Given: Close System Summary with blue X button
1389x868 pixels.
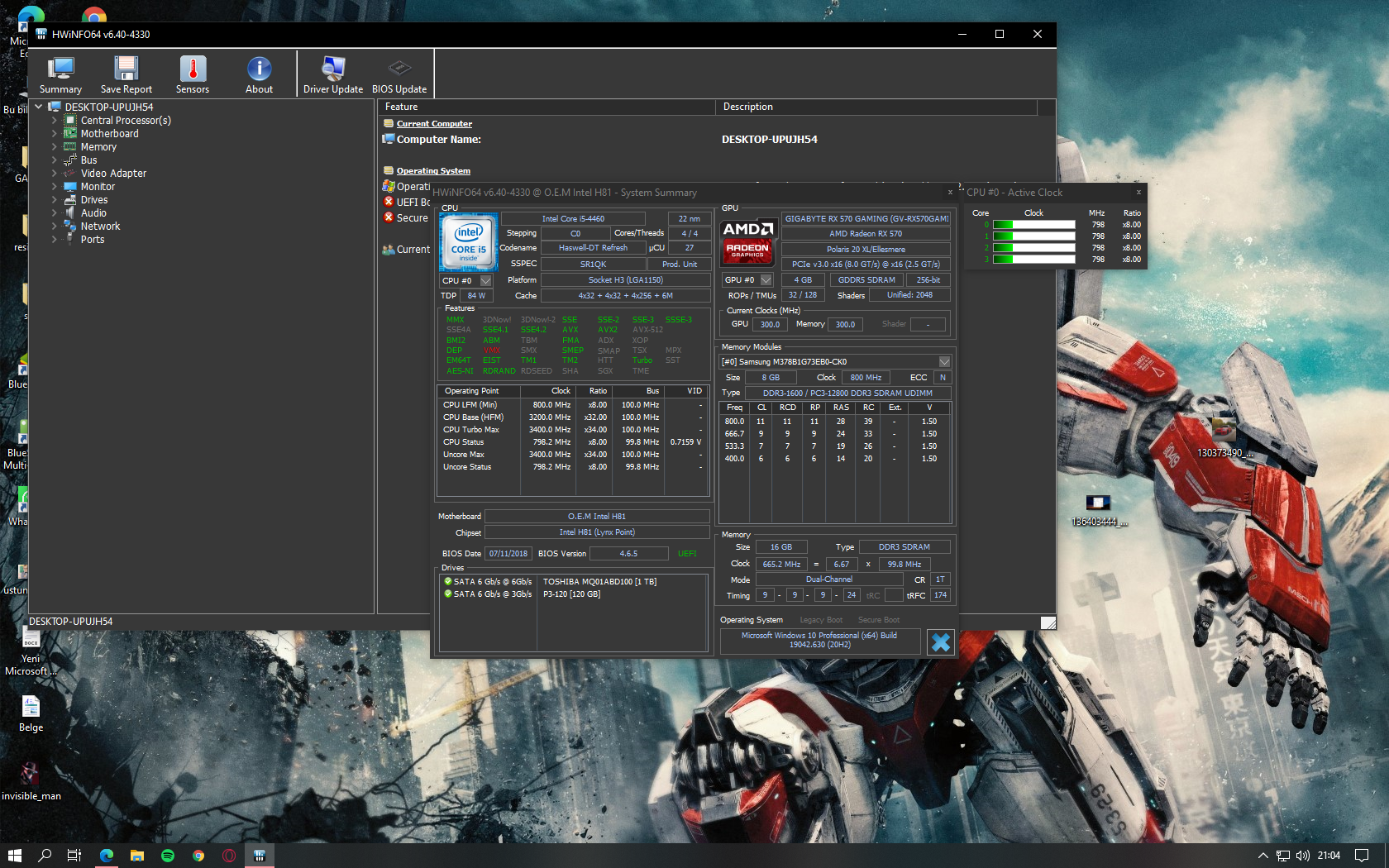Looking at the screenshot, I should point(941,642).
